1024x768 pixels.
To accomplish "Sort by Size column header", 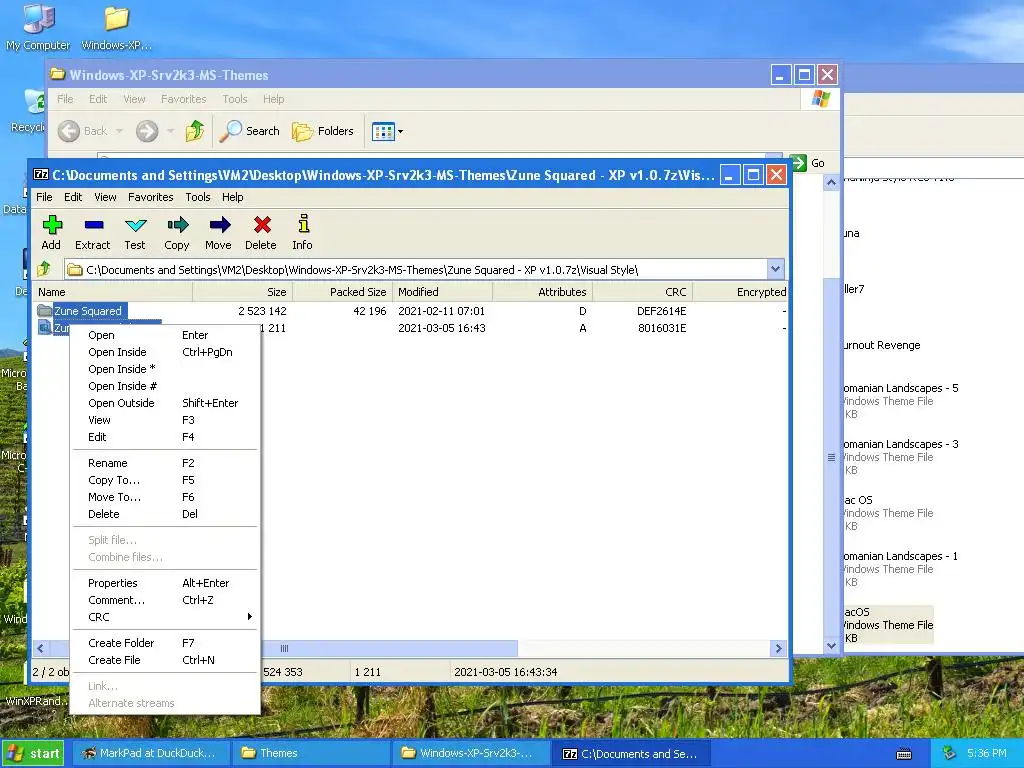I will coord(242,292).
